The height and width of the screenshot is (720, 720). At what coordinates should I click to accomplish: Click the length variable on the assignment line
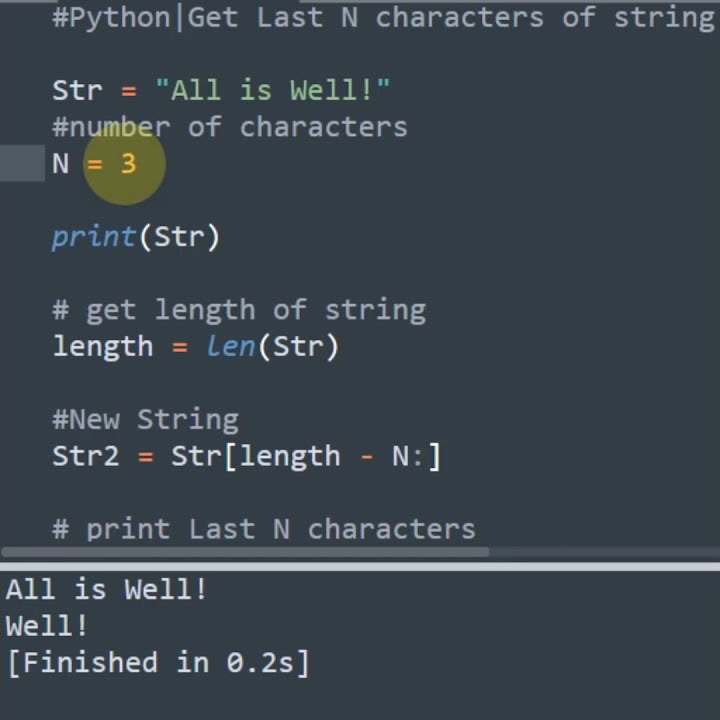point(102,347)
